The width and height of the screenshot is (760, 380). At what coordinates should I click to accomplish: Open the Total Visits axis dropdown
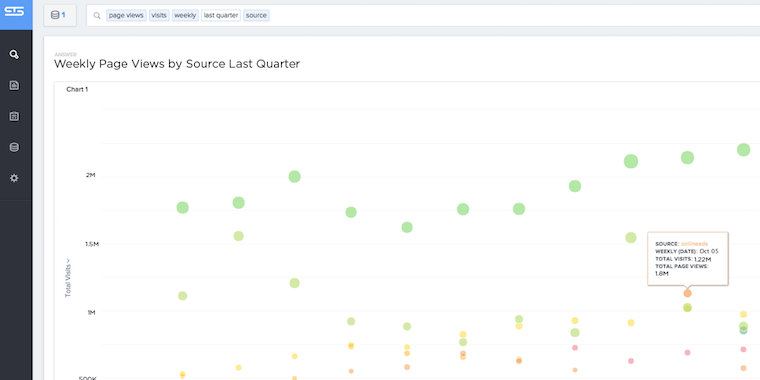click(x=68, y=277)
